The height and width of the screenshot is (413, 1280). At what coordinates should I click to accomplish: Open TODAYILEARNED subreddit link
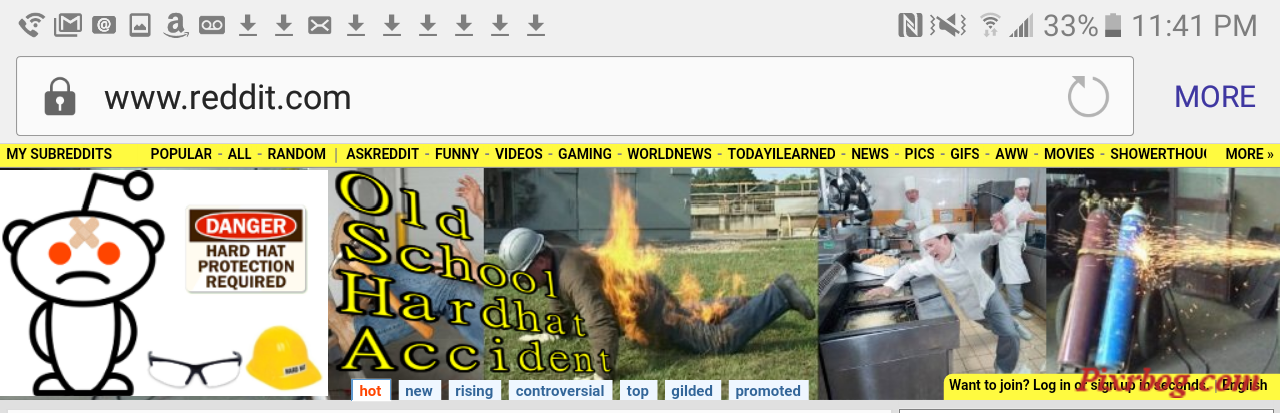[781, 154]
